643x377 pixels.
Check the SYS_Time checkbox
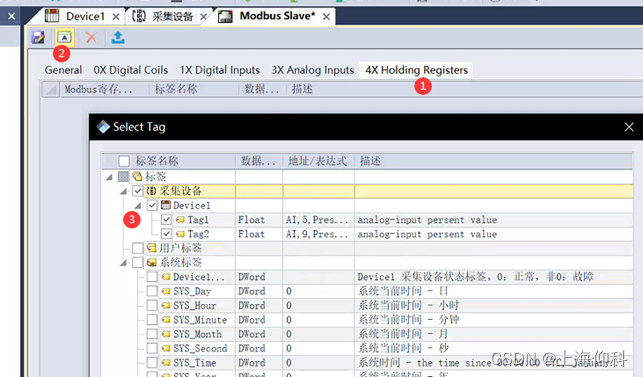point(152,363)
